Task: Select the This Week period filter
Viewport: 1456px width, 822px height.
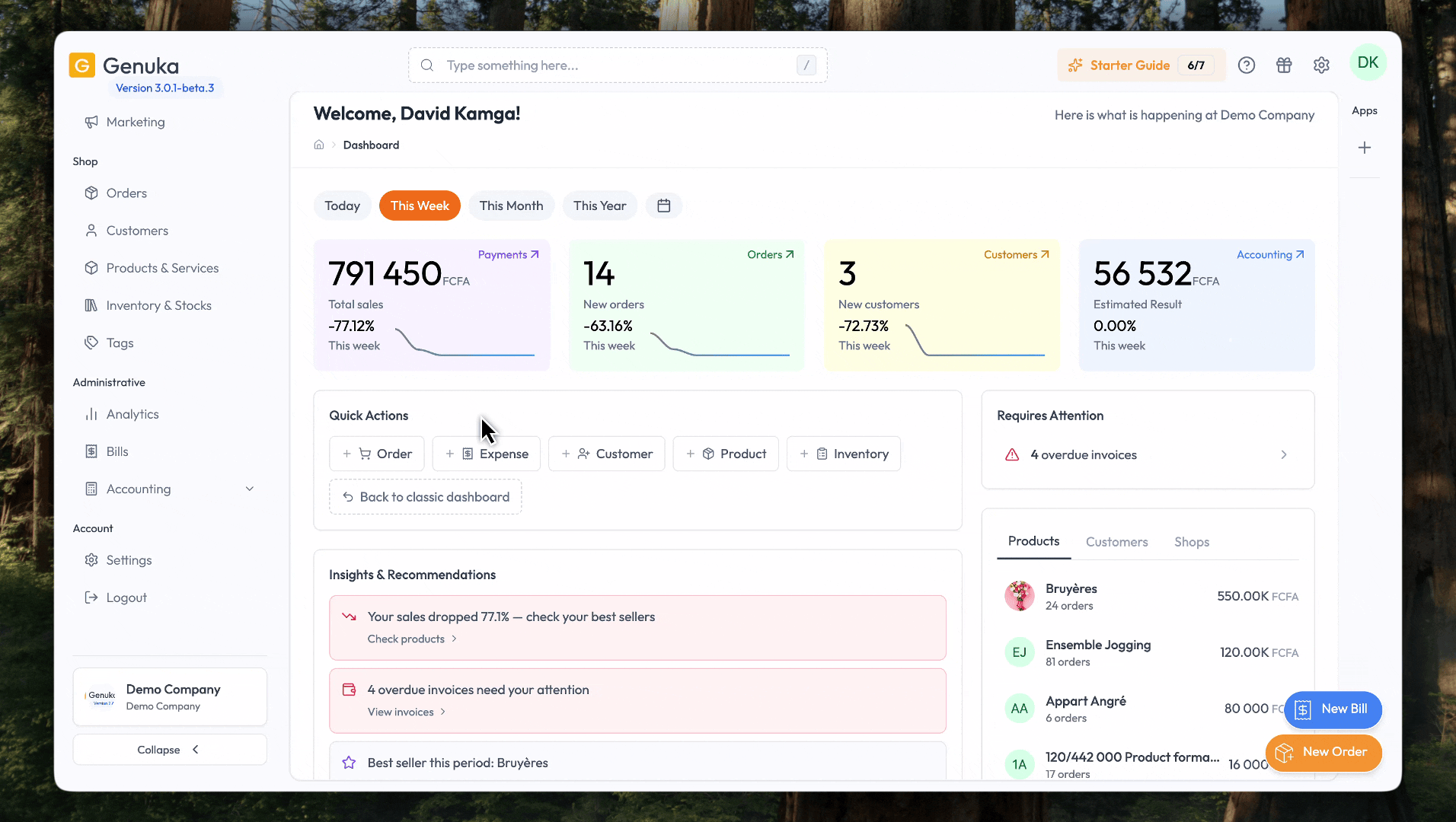Action: tap(420, 205)
